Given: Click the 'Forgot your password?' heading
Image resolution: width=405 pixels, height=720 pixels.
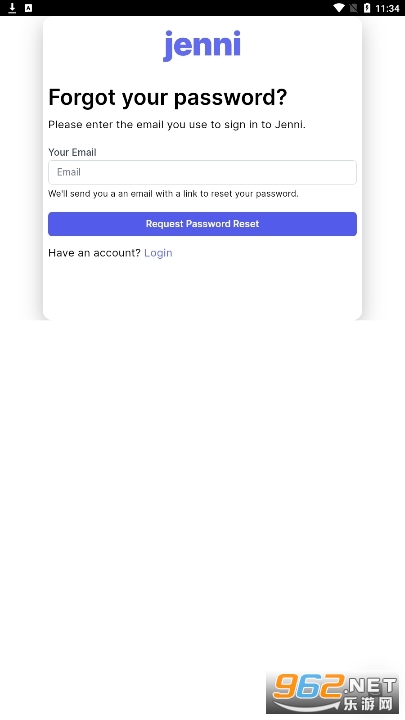Looking at the screenshot, I should coord(168,98).
